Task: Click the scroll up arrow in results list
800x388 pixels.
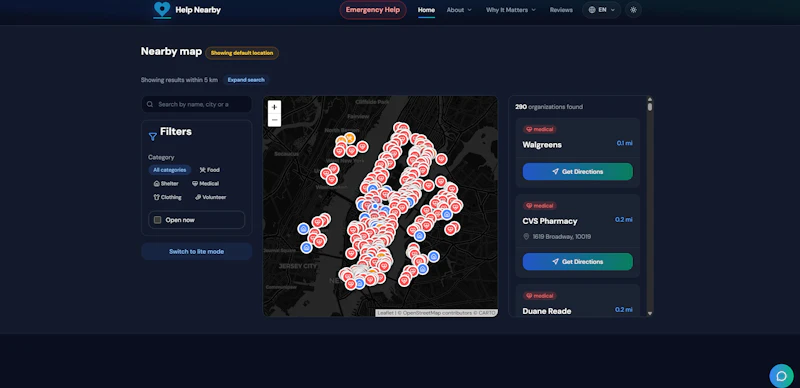Action: tap(649, 99)
